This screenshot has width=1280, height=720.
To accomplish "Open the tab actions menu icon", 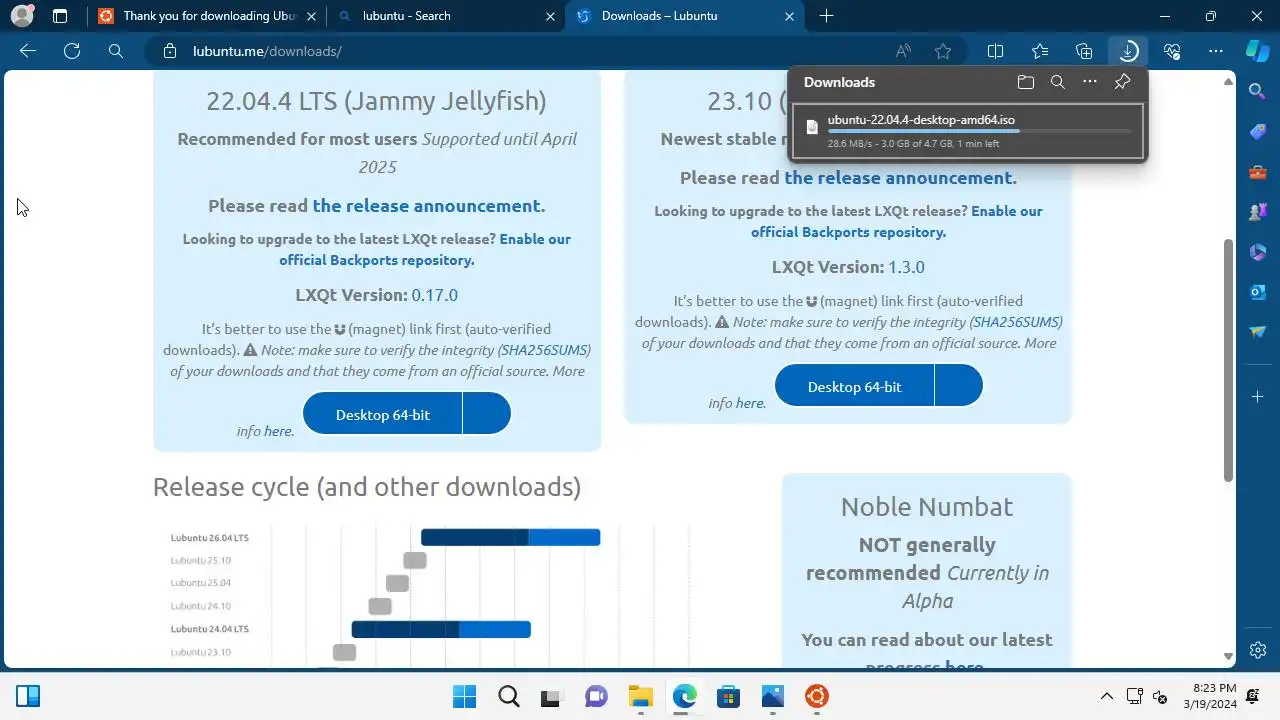I will click(60, 16).
